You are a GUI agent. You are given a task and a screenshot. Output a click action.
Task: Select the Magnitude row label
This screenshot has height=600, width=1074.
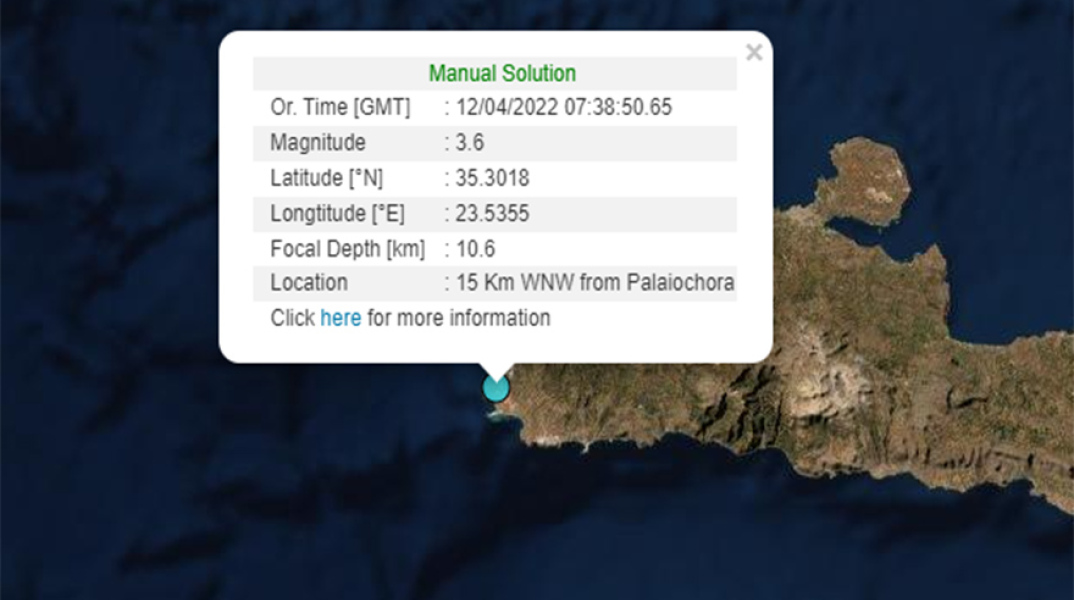point(318,143)
